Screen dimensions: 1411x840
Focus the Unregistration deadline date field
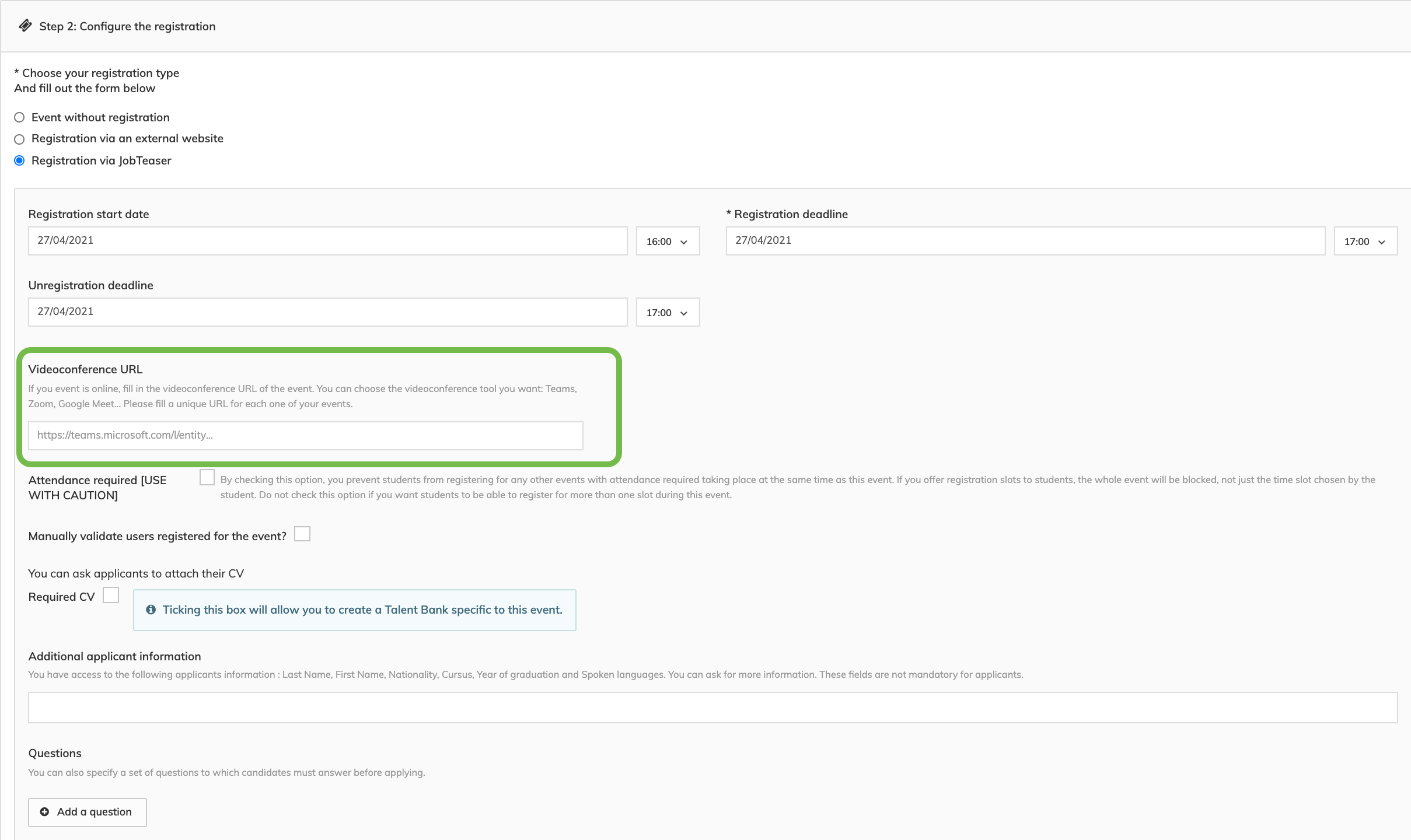point(327,311)
